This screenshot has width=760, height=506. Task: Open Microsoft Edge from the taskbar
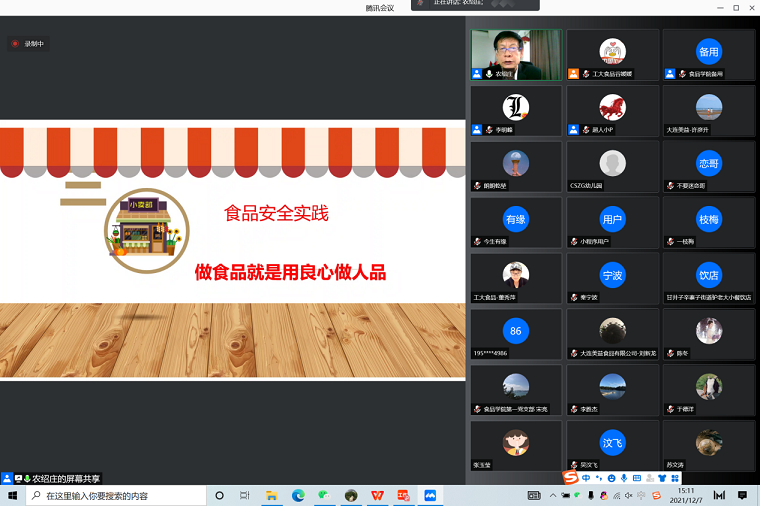(x=298, y=495)
